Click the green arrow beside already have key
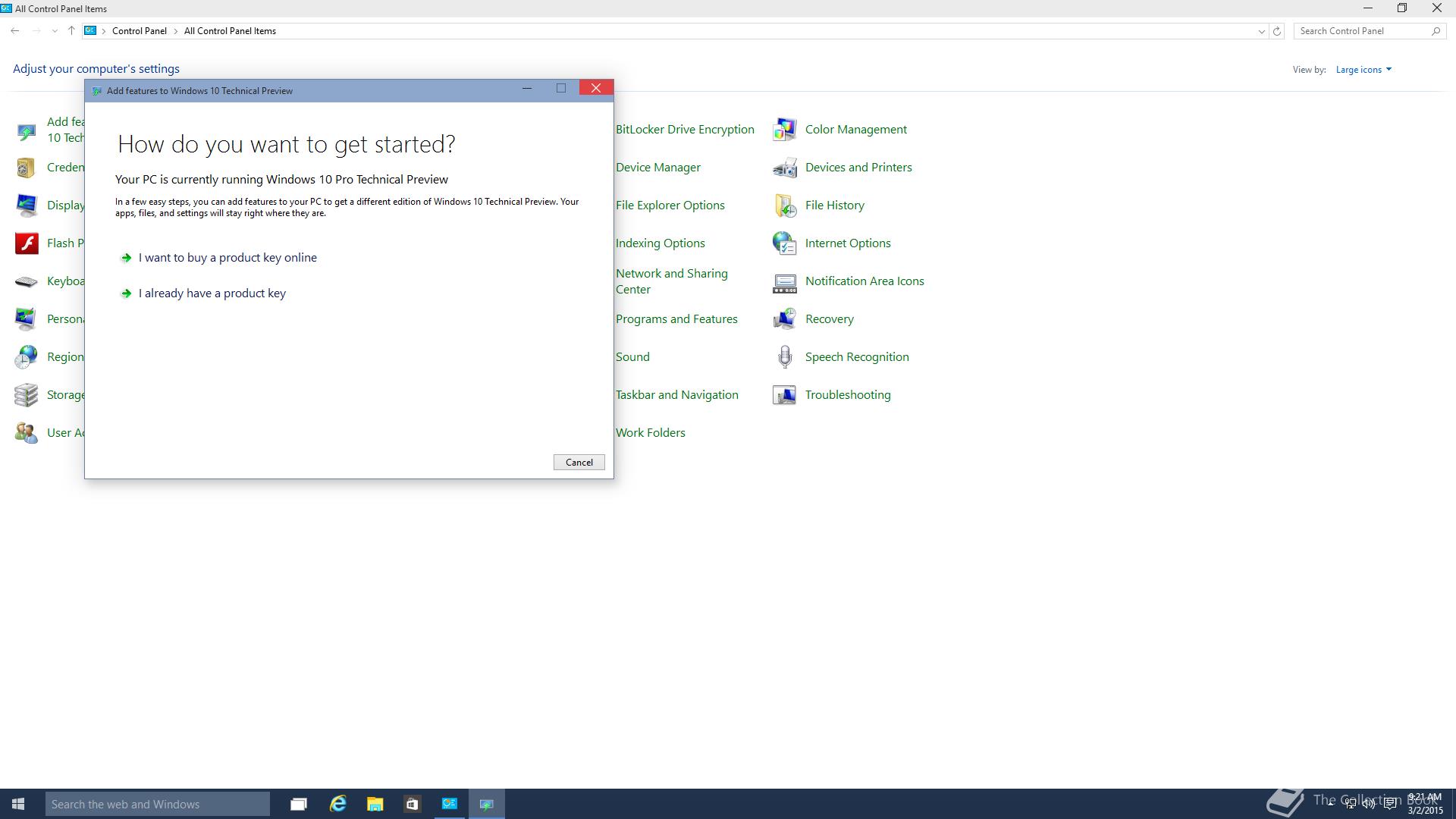The width and height of the screenshot is (1456, 819). 127,293
